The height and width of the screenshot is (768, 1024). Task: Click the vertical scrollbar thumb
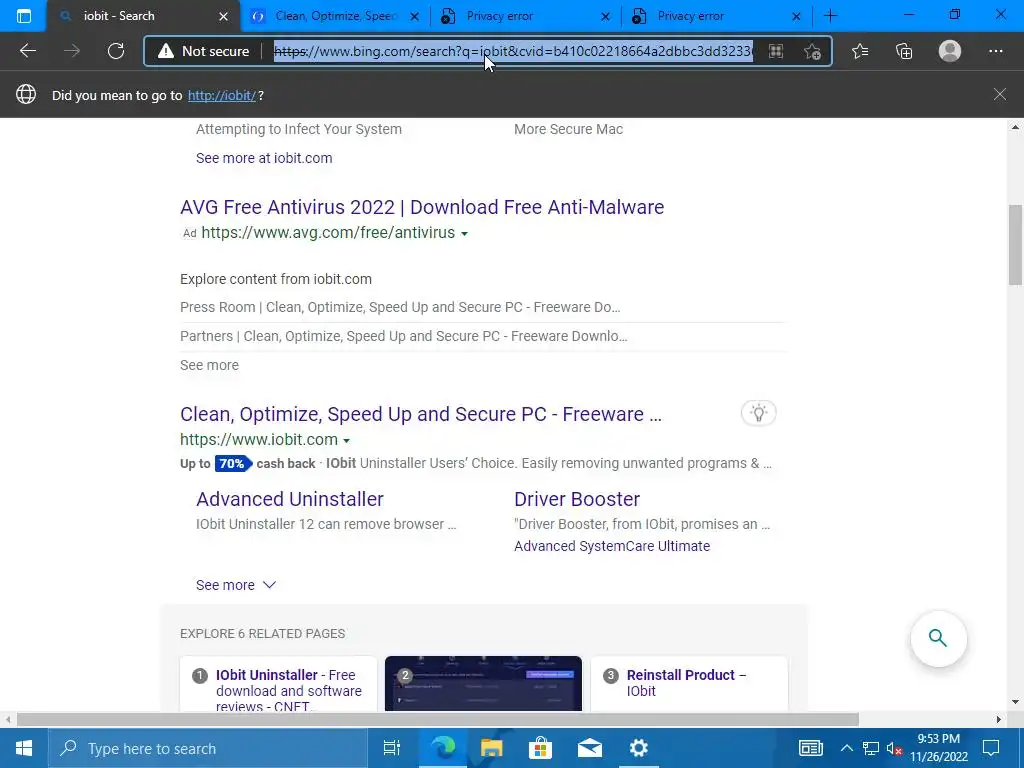[1014, 245]
